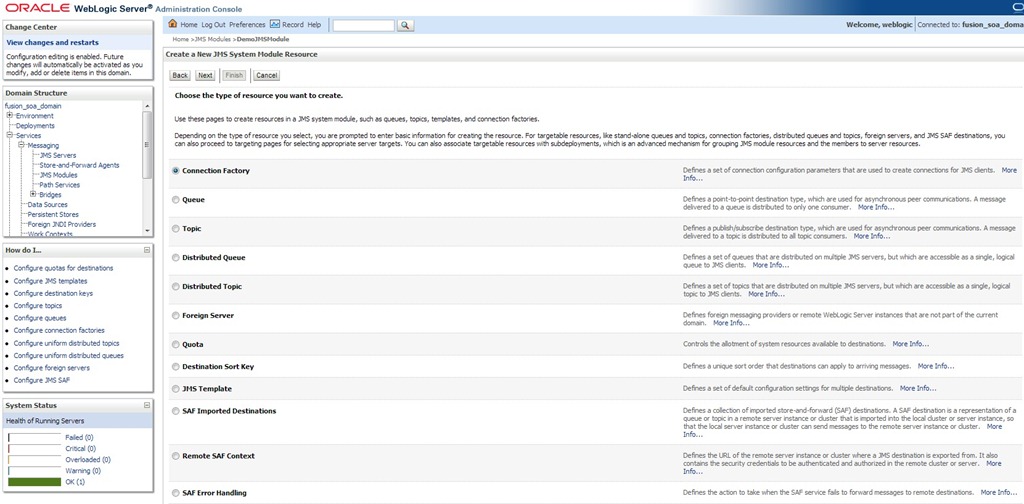Image resolution: width=1024 pixels, height=504 pixels.
Task: Expand the Bridges tree node
Action: (x=34, y=194)
